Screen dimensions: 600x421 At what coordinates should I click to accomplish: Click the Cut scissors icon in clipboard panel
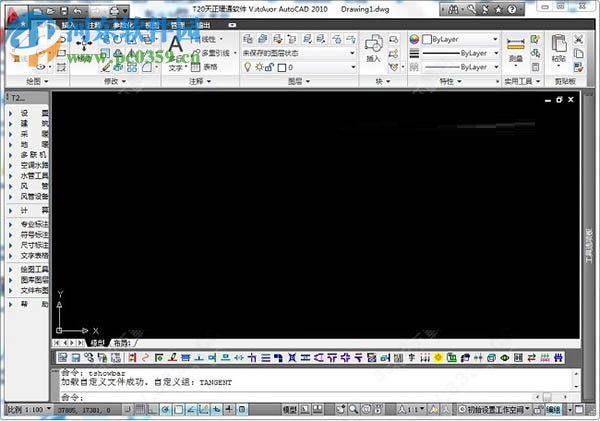coord(578,39)
